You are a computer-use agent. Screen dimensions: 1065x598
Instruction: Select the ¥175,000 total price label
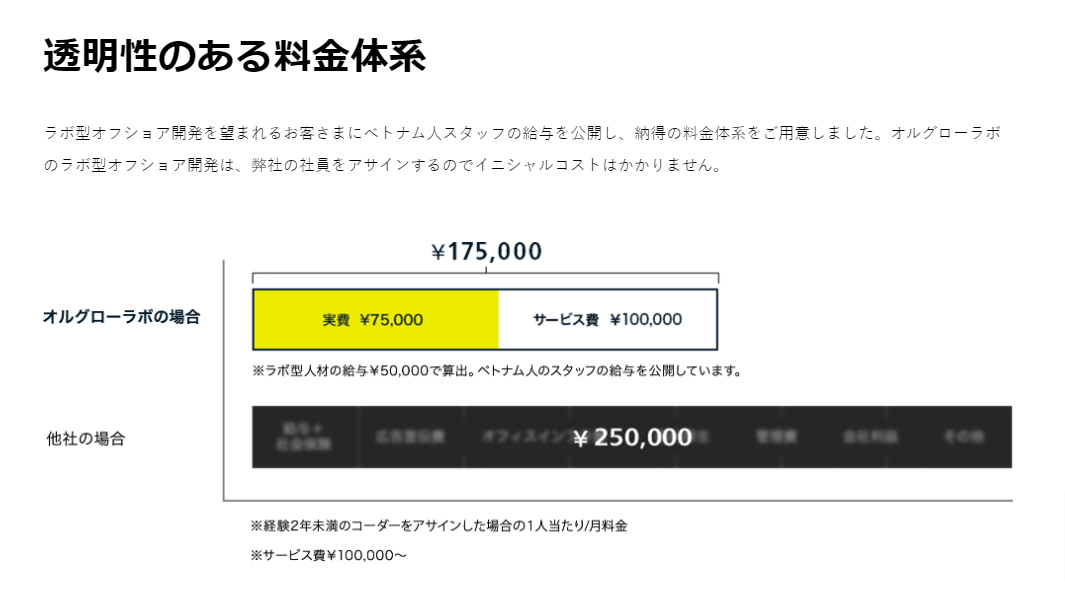point(486,251)
